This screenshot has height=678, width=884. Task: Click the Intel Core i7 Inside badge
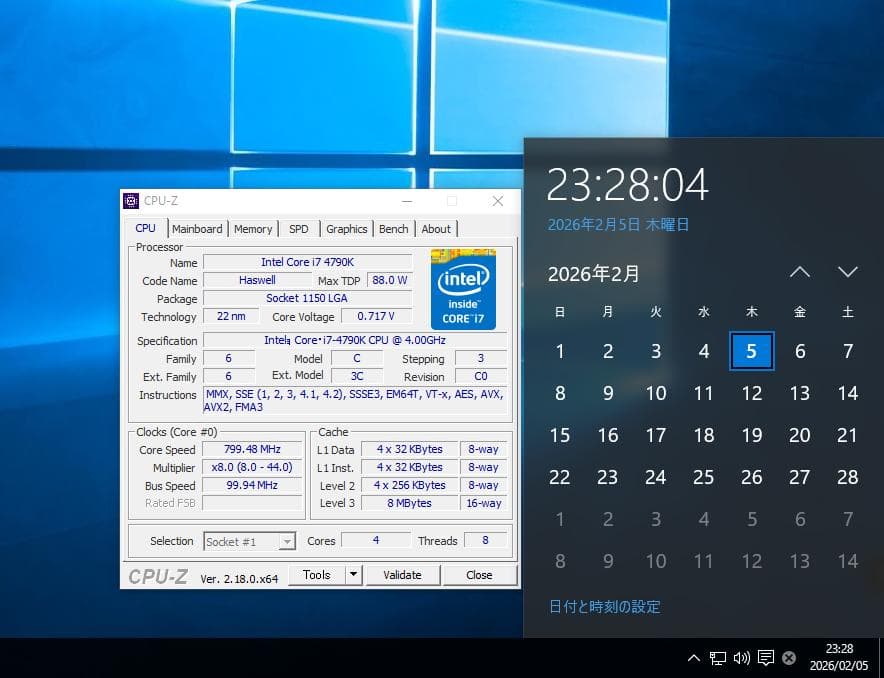(x=463, y=290)
